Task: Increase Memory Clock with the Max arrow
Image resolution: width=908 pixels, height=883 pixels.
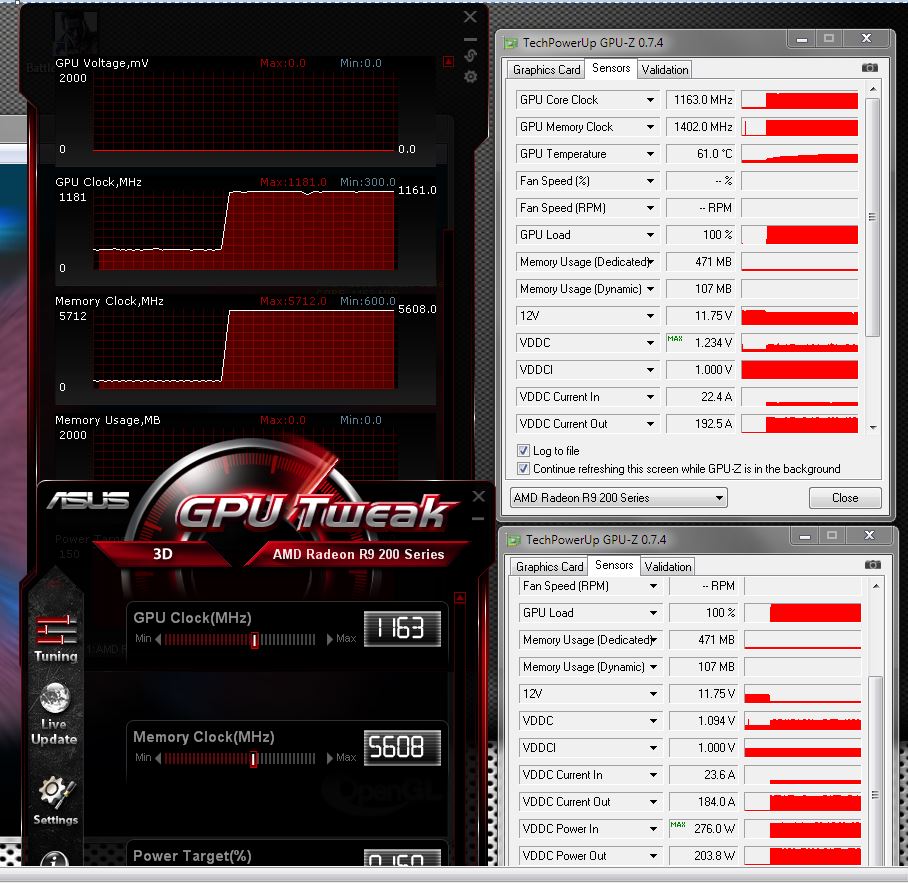Action: (x=330, y=758)
